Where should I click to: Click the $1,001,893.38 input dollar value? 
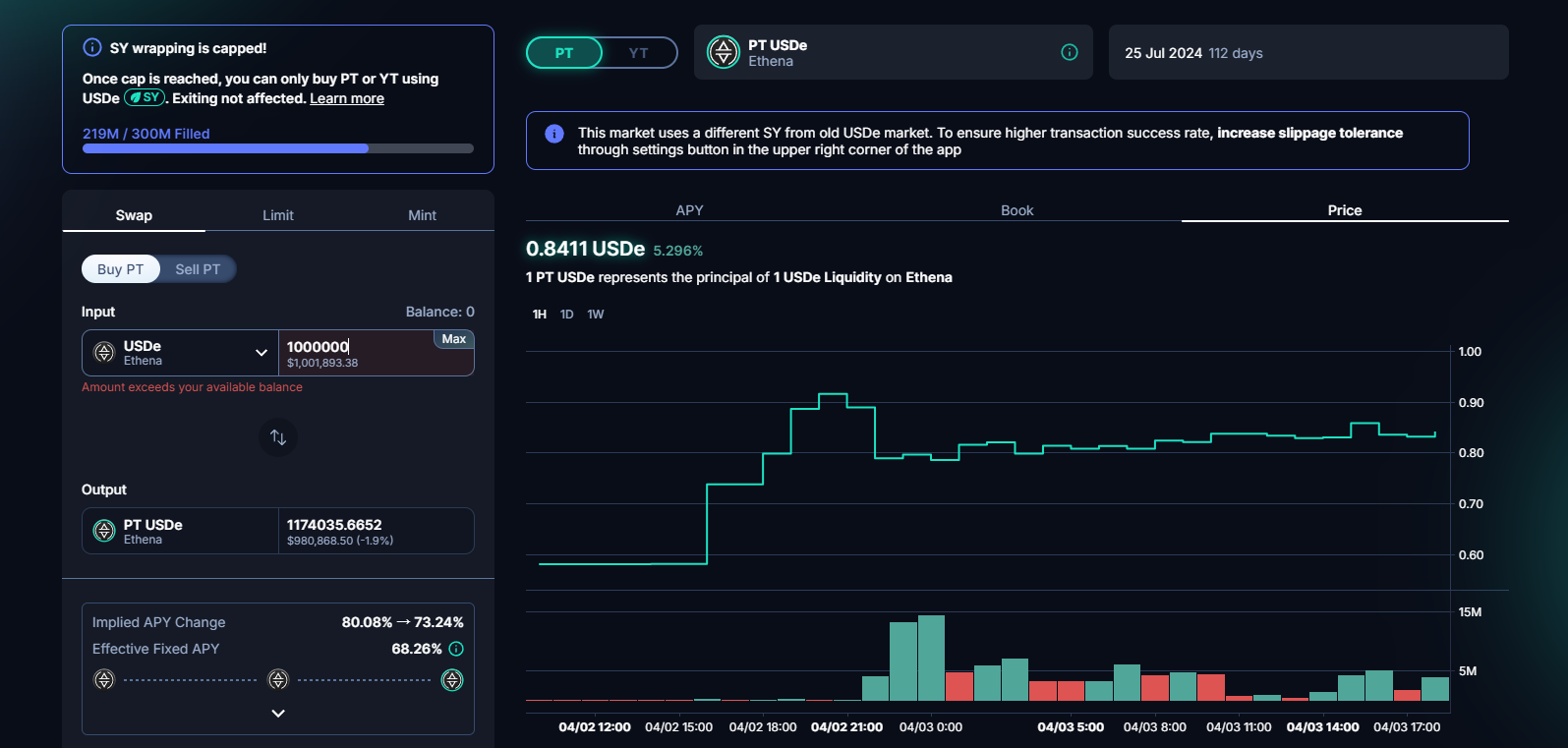point(322,363)
